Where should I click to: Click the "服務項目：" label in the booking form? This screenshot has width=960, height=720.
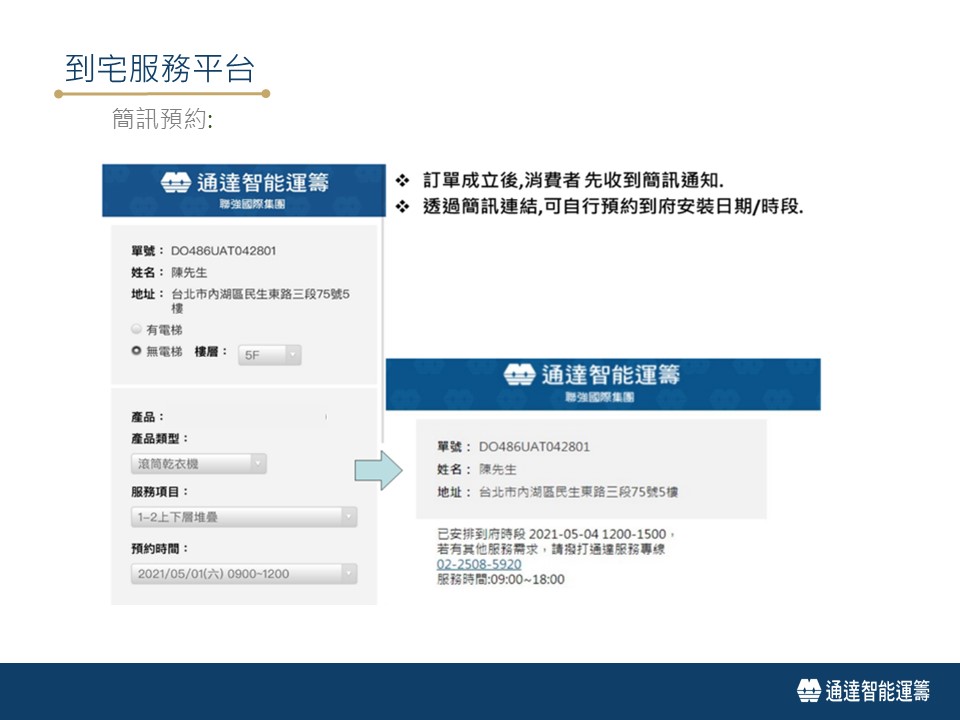160,492
